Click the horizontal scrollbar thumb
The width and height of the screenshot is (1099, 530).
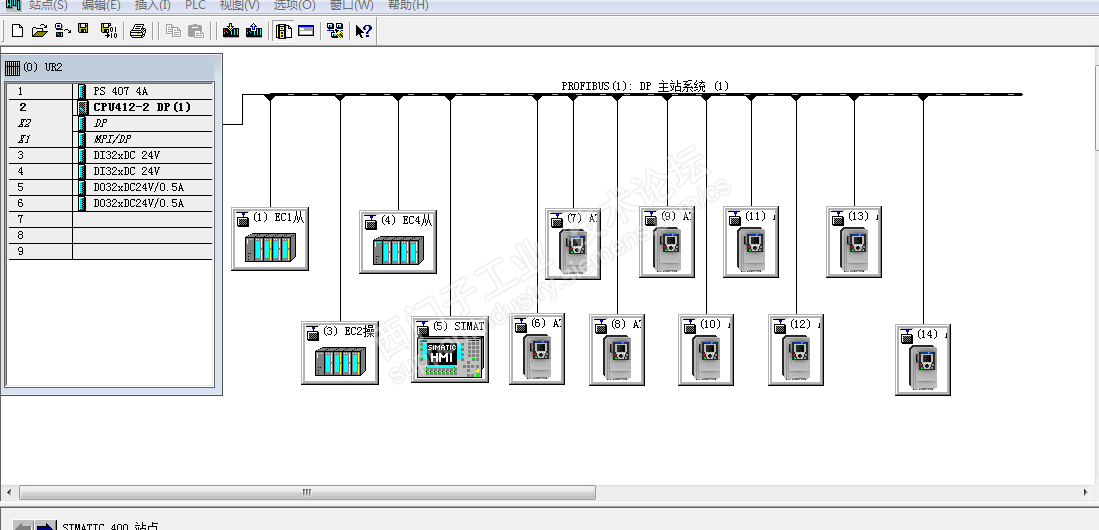[307, 492]
